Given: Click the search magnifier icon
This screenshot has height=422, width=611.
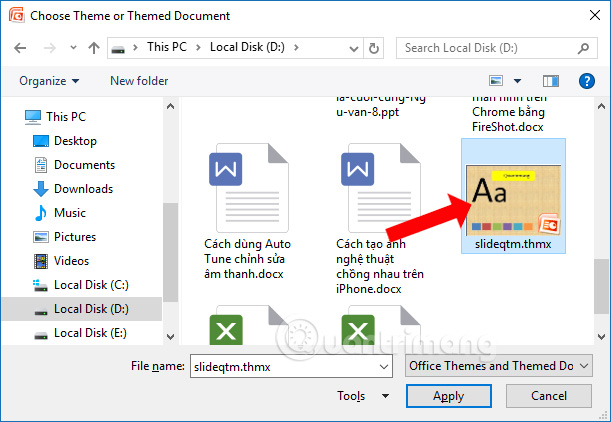Looking at the screenshot, I should (583, 48).
